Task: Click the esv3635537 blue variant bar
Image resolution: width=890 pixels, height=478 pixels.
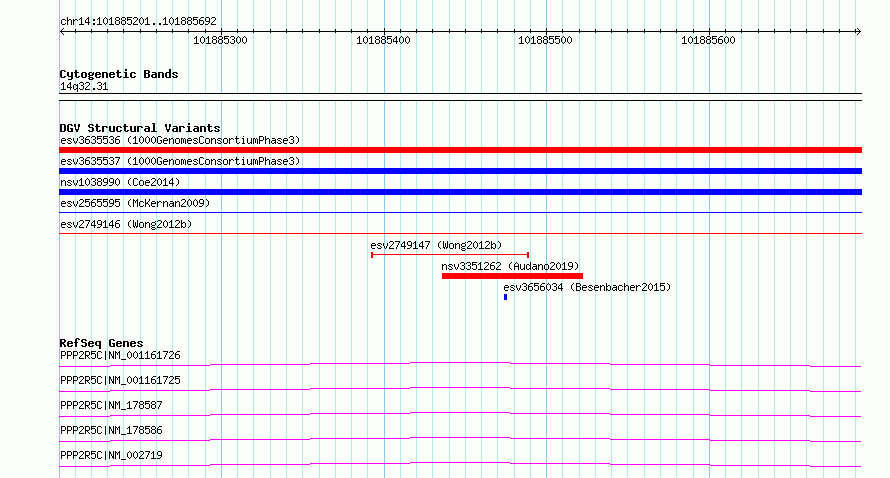Action: 460,171
